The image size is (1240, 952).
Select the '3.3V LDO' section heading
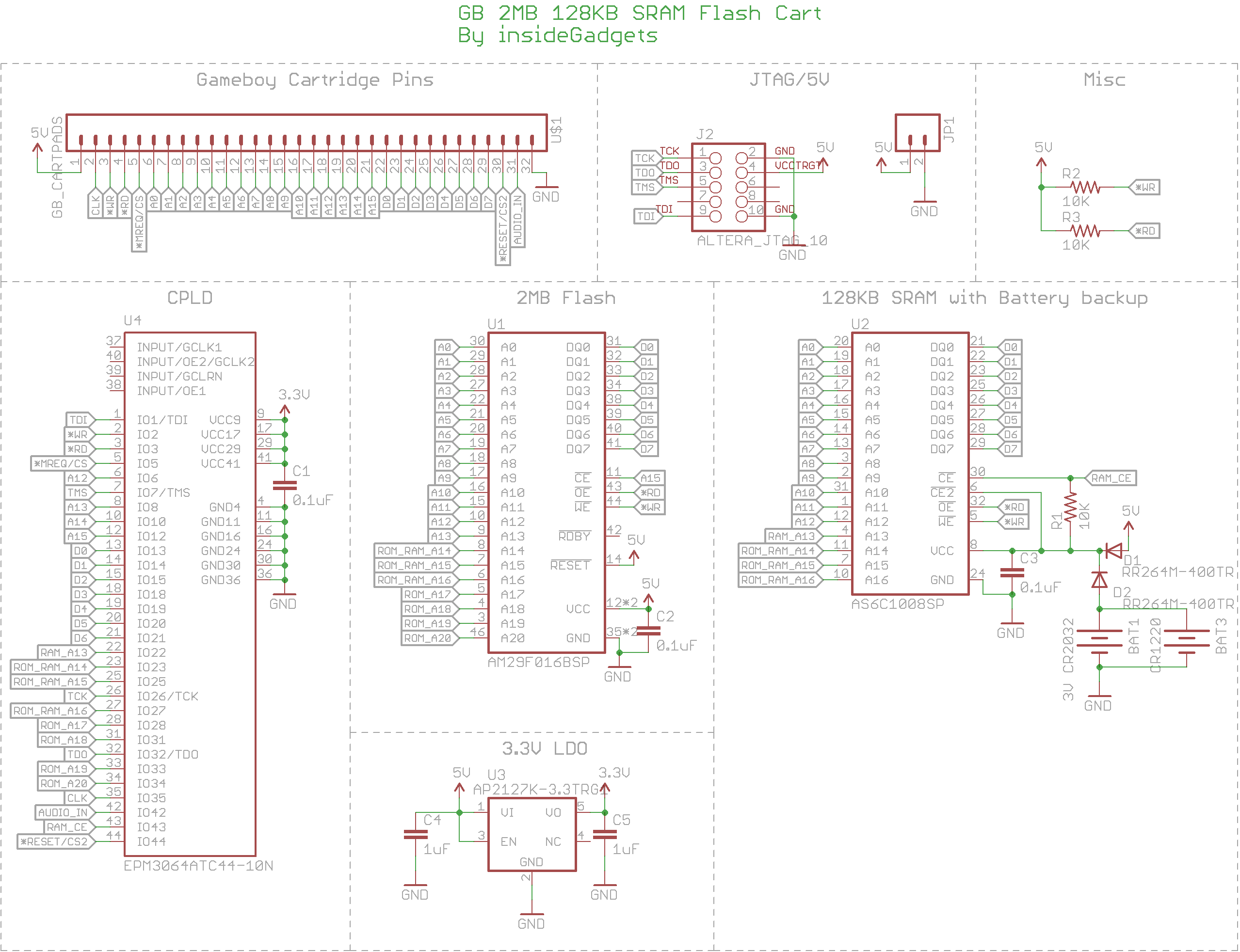coord(544,748)
